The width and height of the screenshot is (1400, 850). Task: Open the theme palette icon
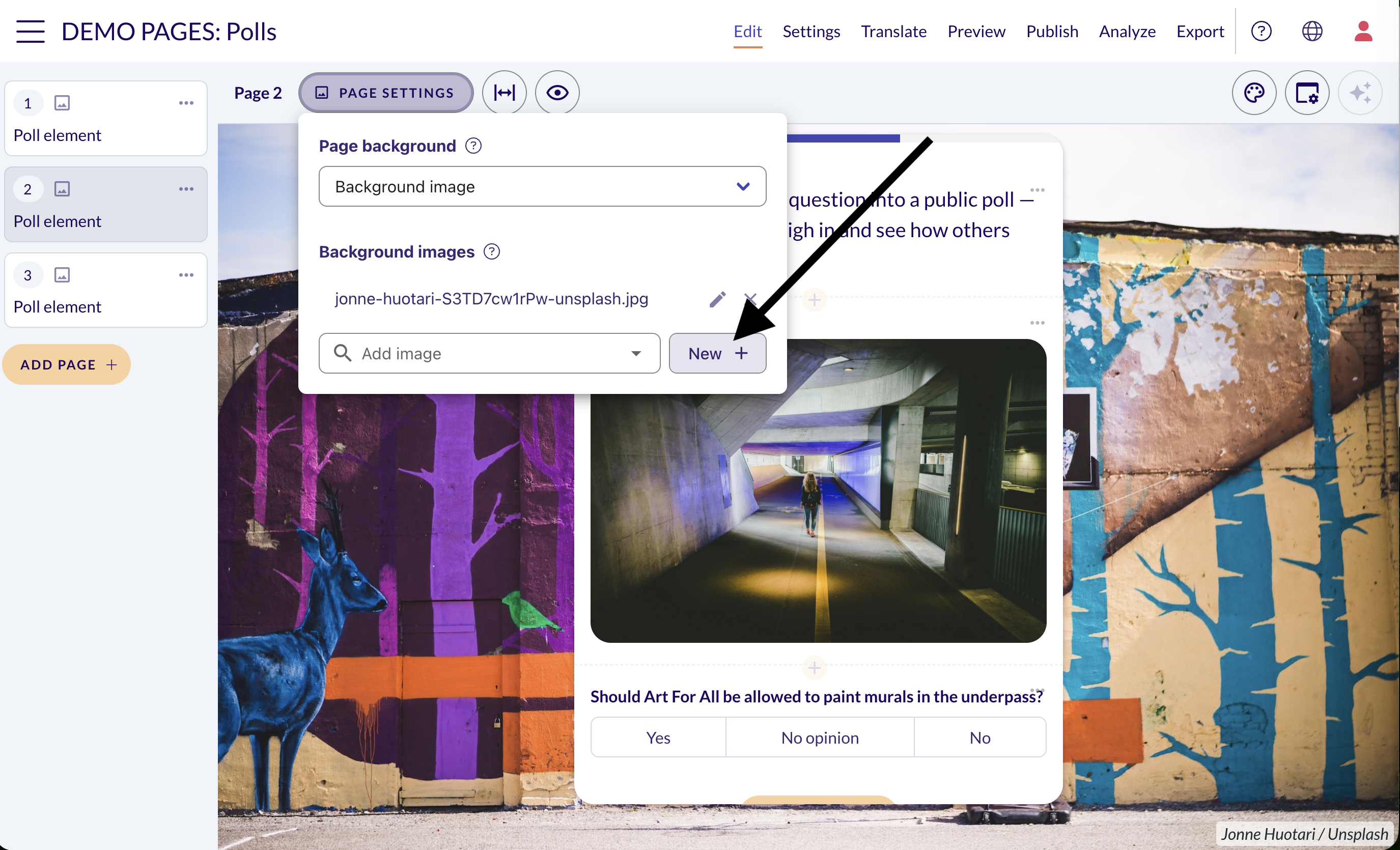[1254, 93]
